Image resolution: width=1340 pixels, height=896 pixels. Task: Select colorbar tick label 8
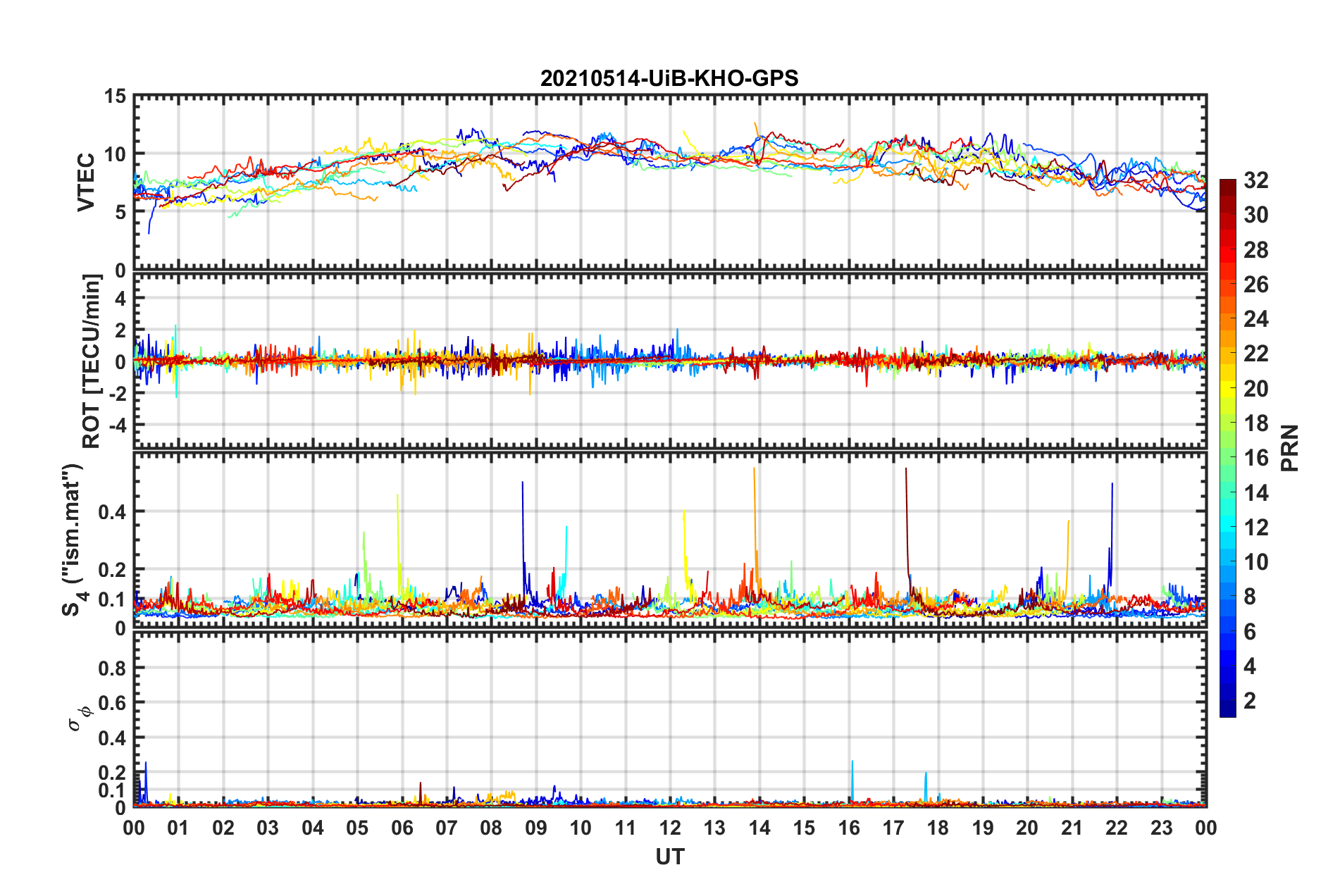pos(1250,597)
